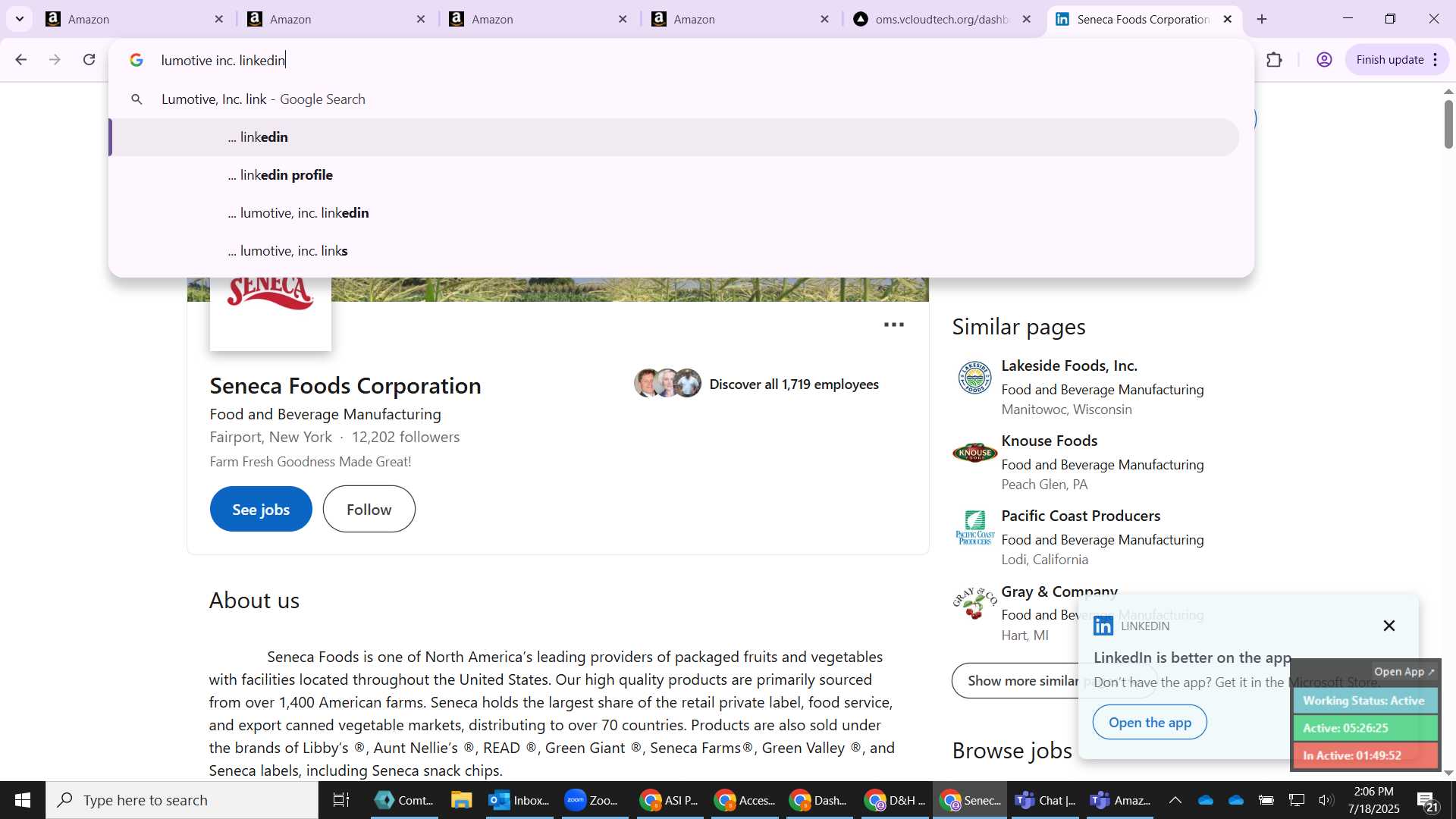
Task: Click the Open App overlay link
Action: 1404,672
